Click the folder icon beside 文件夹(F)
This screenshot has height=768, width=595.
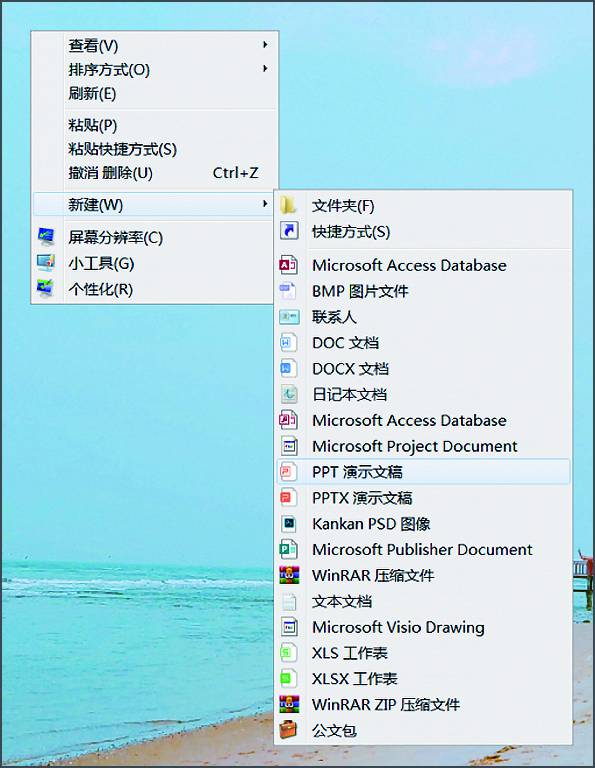pyautogui.click(x=288, y=205)
